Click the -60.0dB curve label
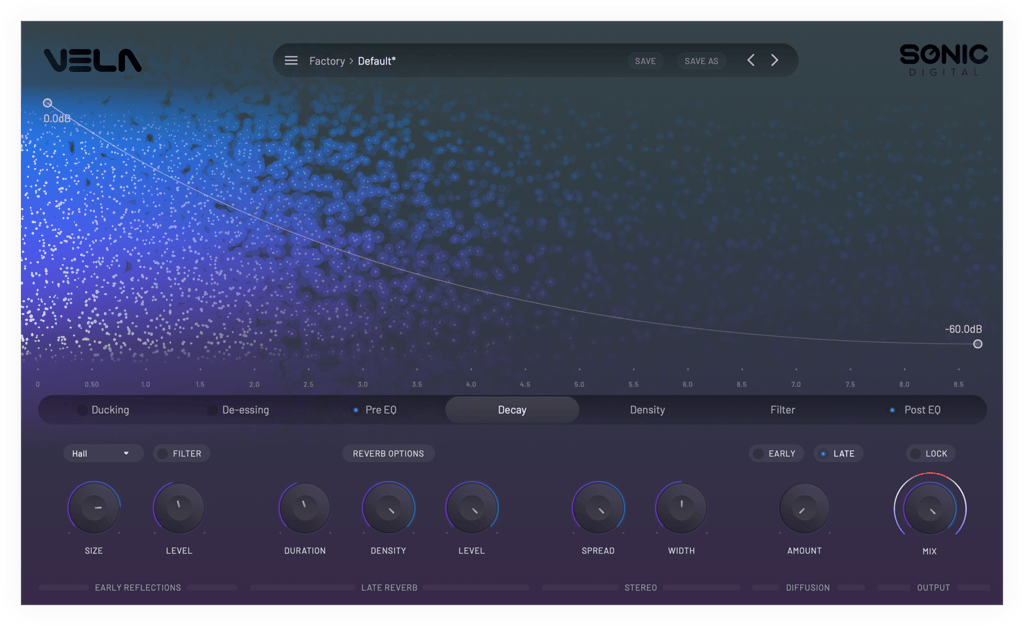The image size is (1024, 626). pyautogui.click(x=963, y=329)
